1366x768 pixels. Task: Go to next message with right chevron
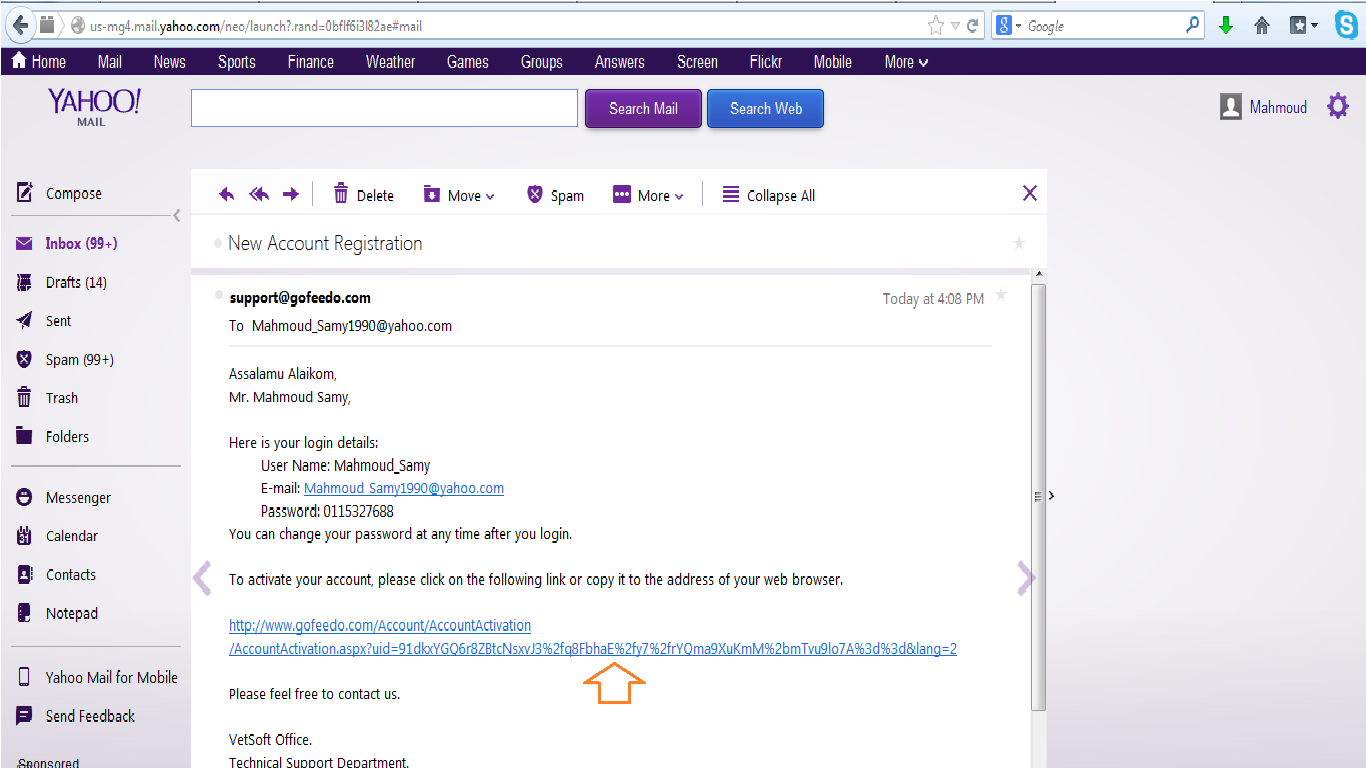coord(1026,578)
